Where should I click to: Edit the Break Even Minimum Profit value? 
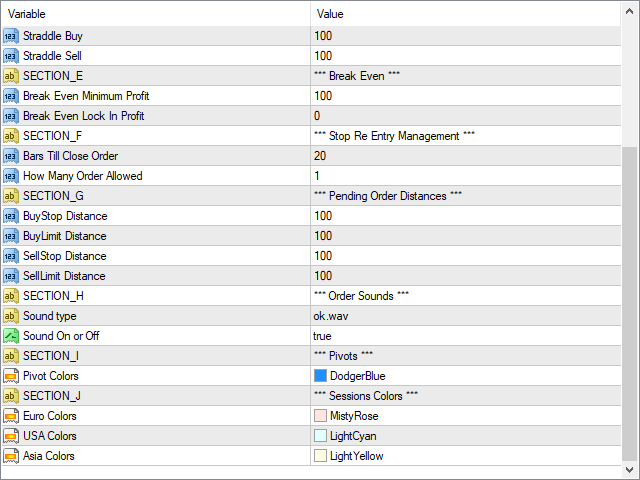[x=466, y=96]
